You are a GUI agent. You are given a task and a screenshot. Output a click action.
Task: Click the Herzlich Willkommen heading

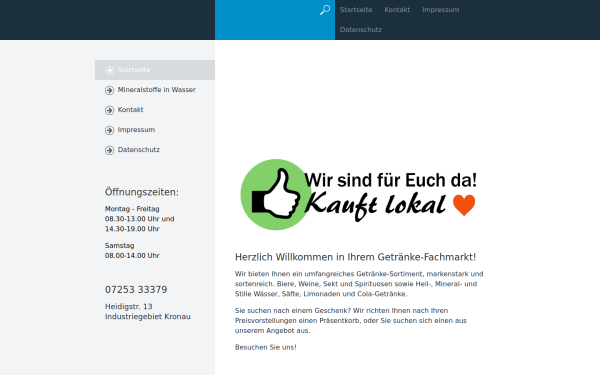tap(355, 257)
